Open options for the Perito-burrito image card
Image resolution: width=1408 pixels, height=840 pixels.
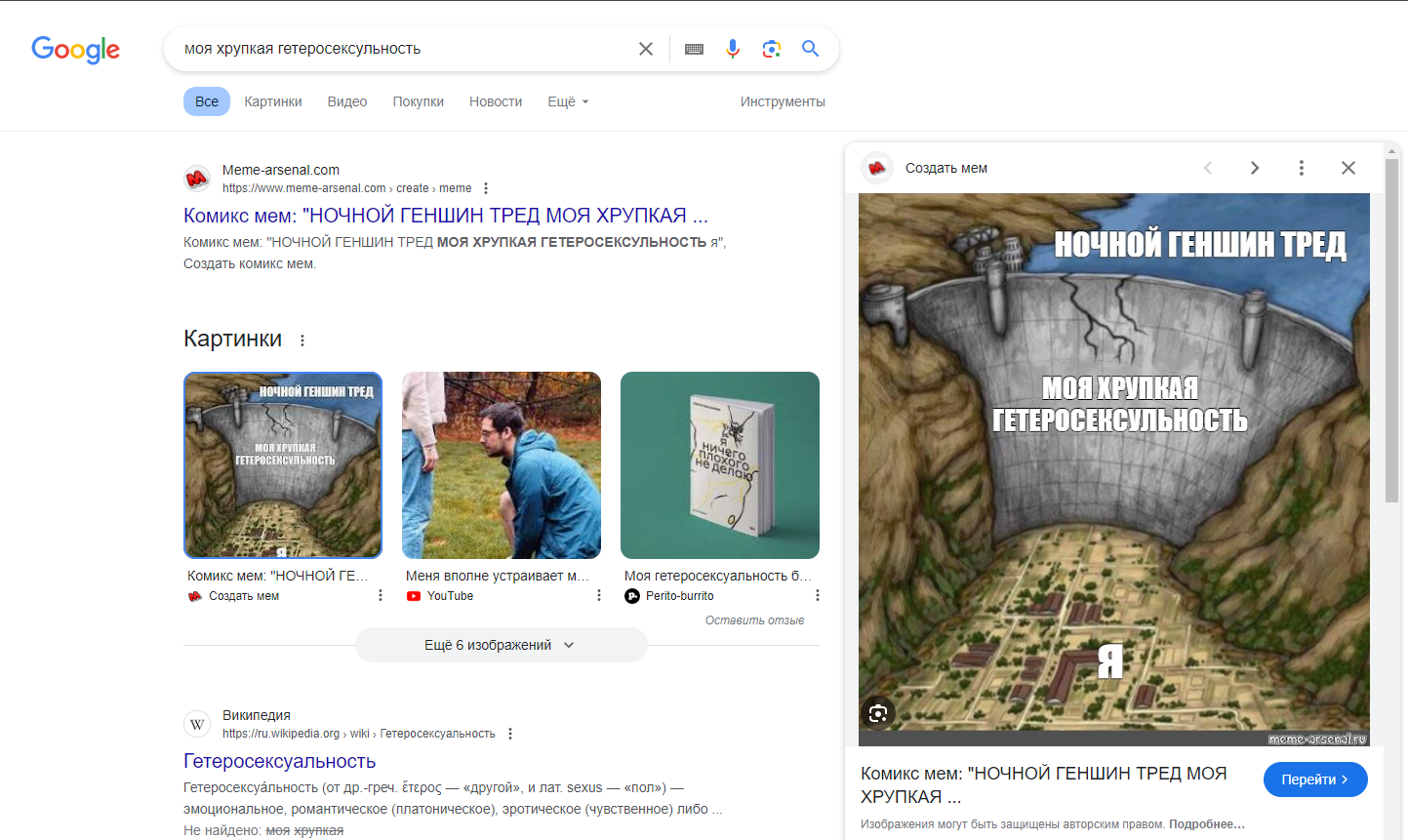click(x=818, y=595)
